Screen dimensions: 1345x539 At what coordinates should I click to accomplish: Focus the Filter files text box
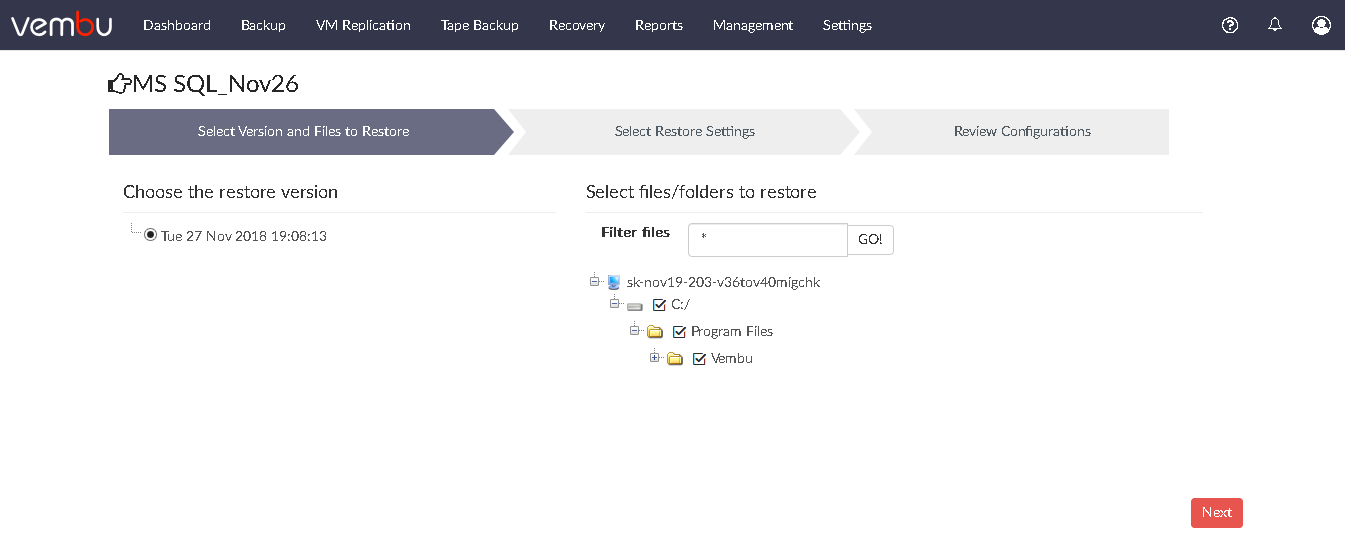768,240
